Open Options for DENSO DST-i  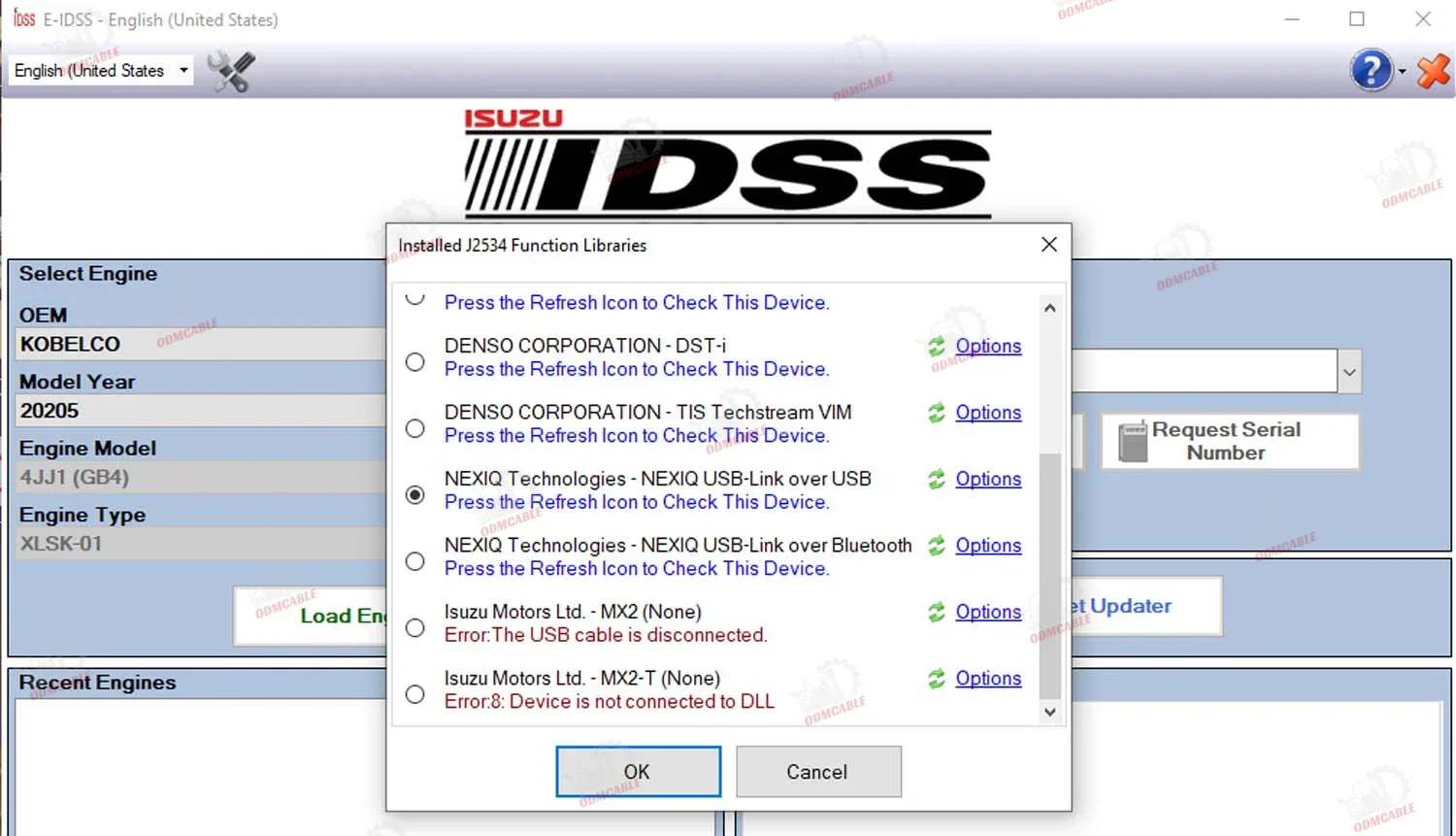988,346
